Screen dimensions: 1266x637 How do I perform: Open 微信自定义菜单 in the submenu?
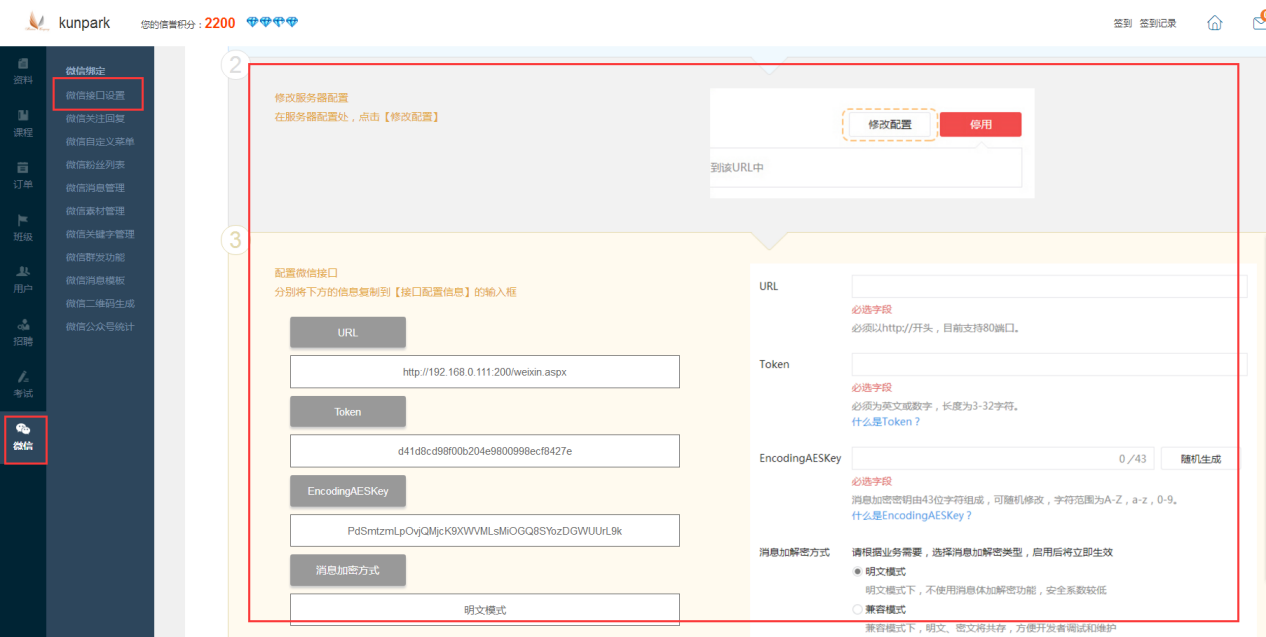[100, 141]
